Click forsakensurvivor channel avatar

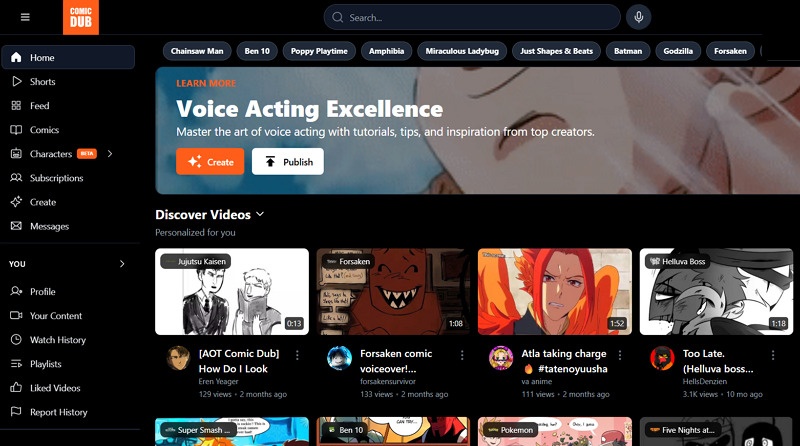coord(339,358)
